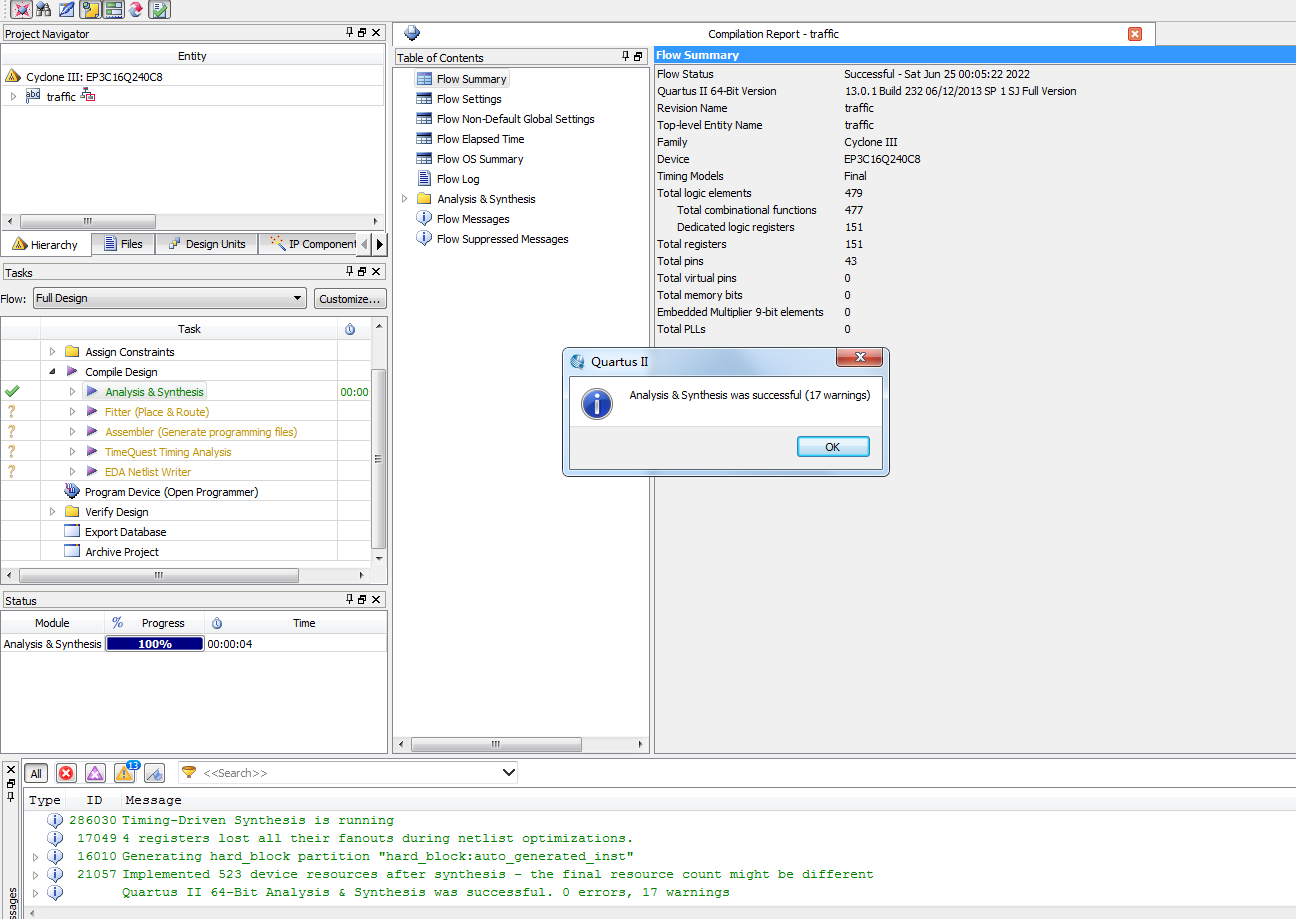The image size is (1296, 919).
Task: Expand the Analysis & Synthesis report folder
Action: (405, 199)
